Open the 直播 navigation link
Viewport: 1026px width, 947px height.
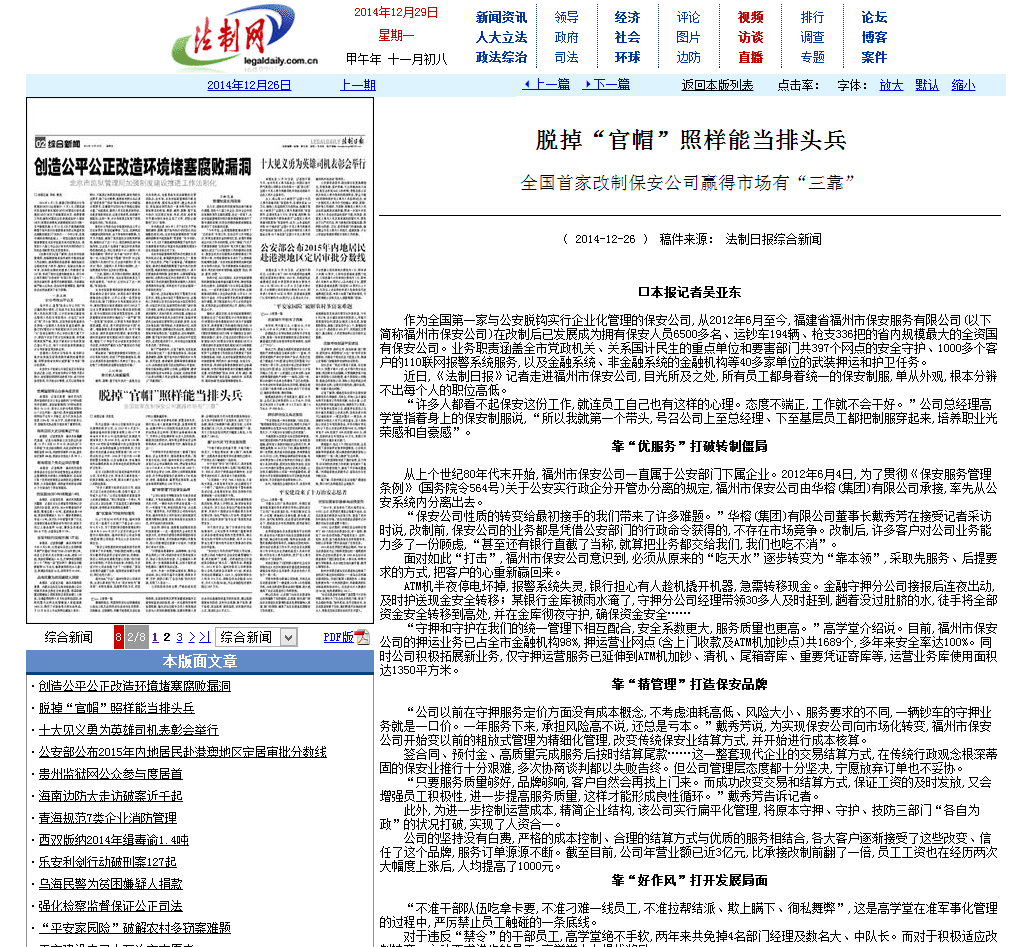point(751,57)
